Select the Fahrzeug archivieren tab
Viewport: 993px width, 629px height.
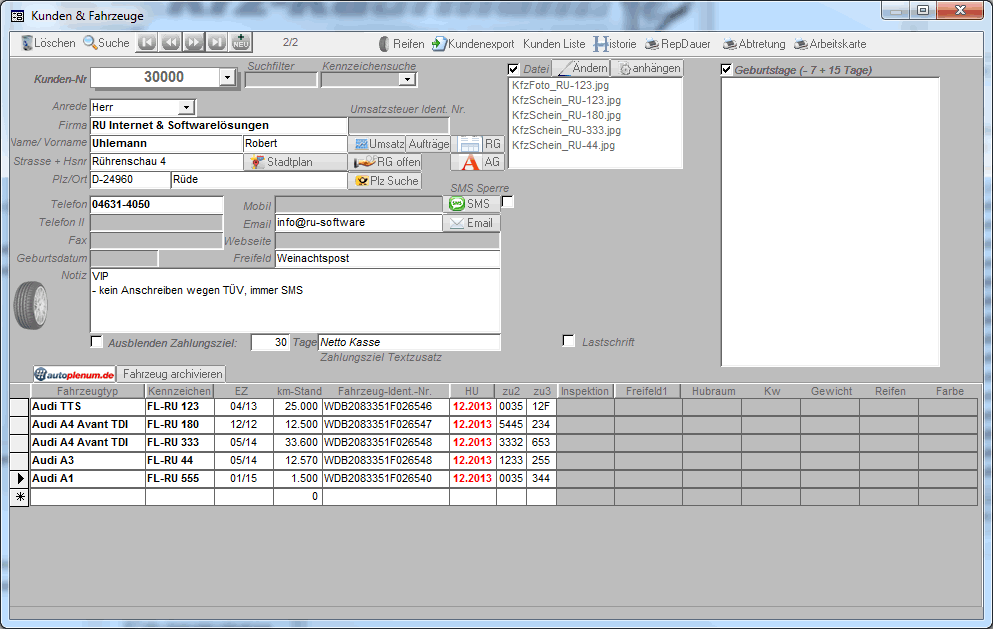click(172, 374)
